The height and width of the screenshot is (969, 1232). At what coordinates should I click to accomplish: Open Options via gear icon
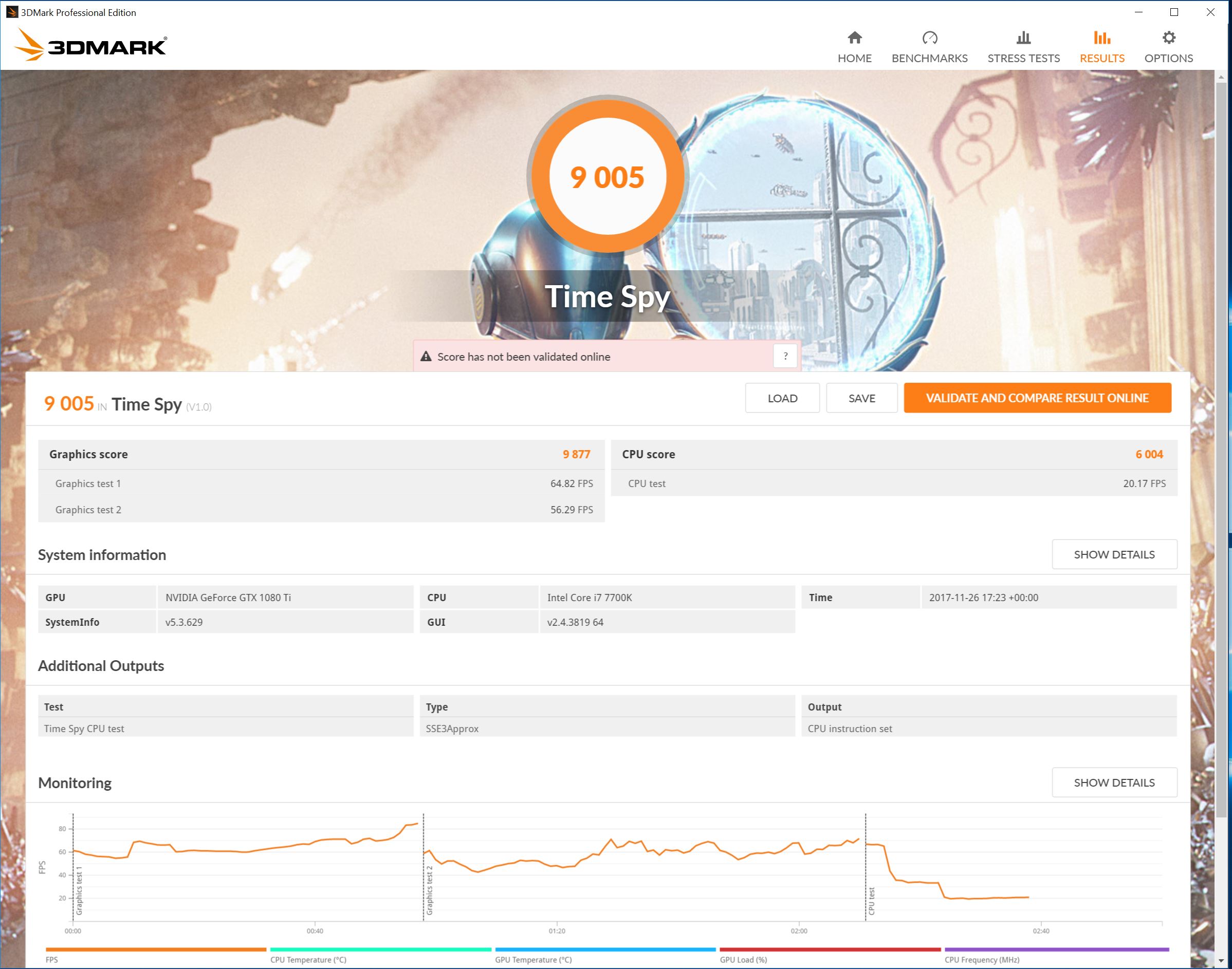[x=1168, y=38]
